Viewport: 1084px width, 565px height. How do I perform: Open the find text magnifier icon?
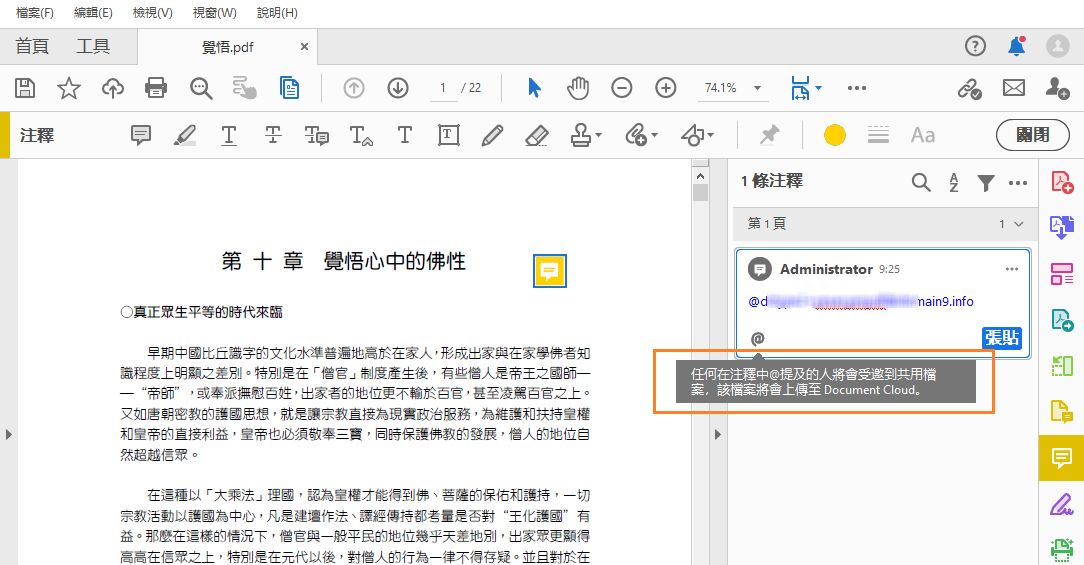pos(200,88)
